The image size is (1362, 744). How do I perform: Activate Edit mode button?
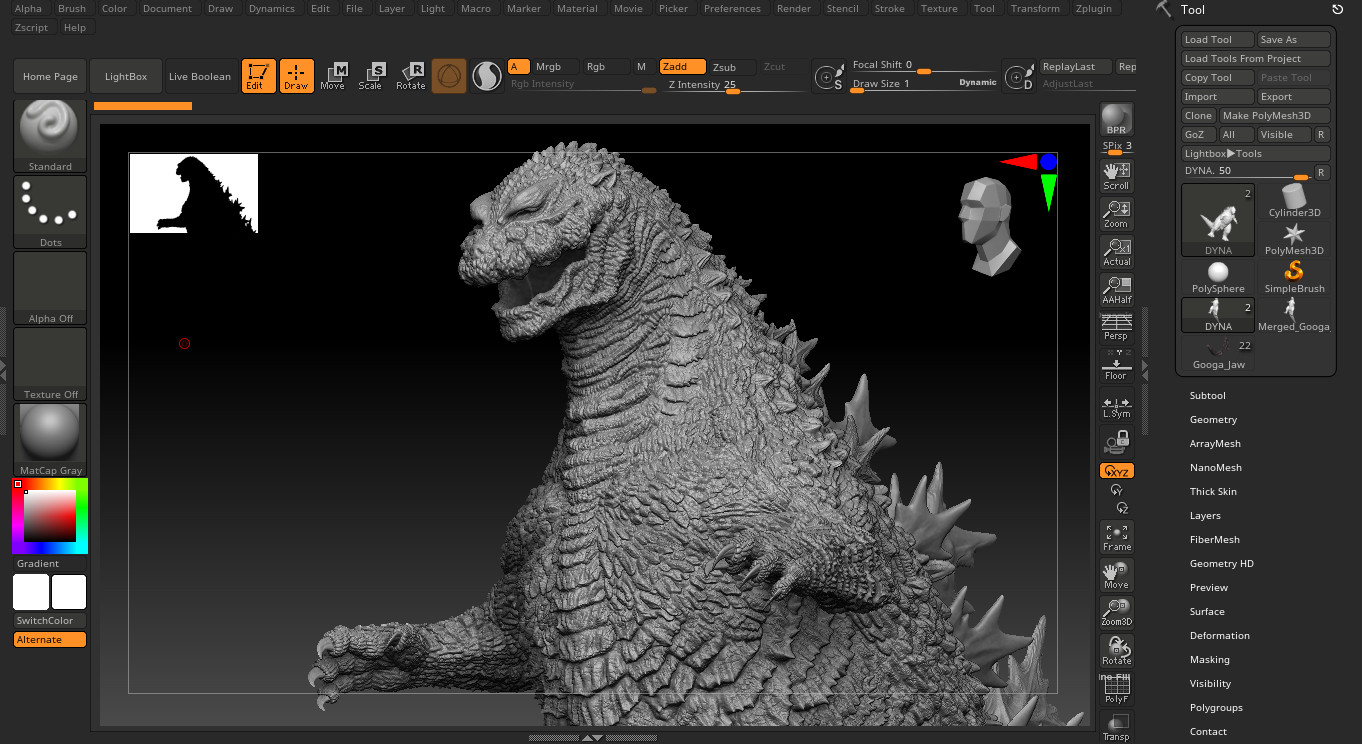259,76
